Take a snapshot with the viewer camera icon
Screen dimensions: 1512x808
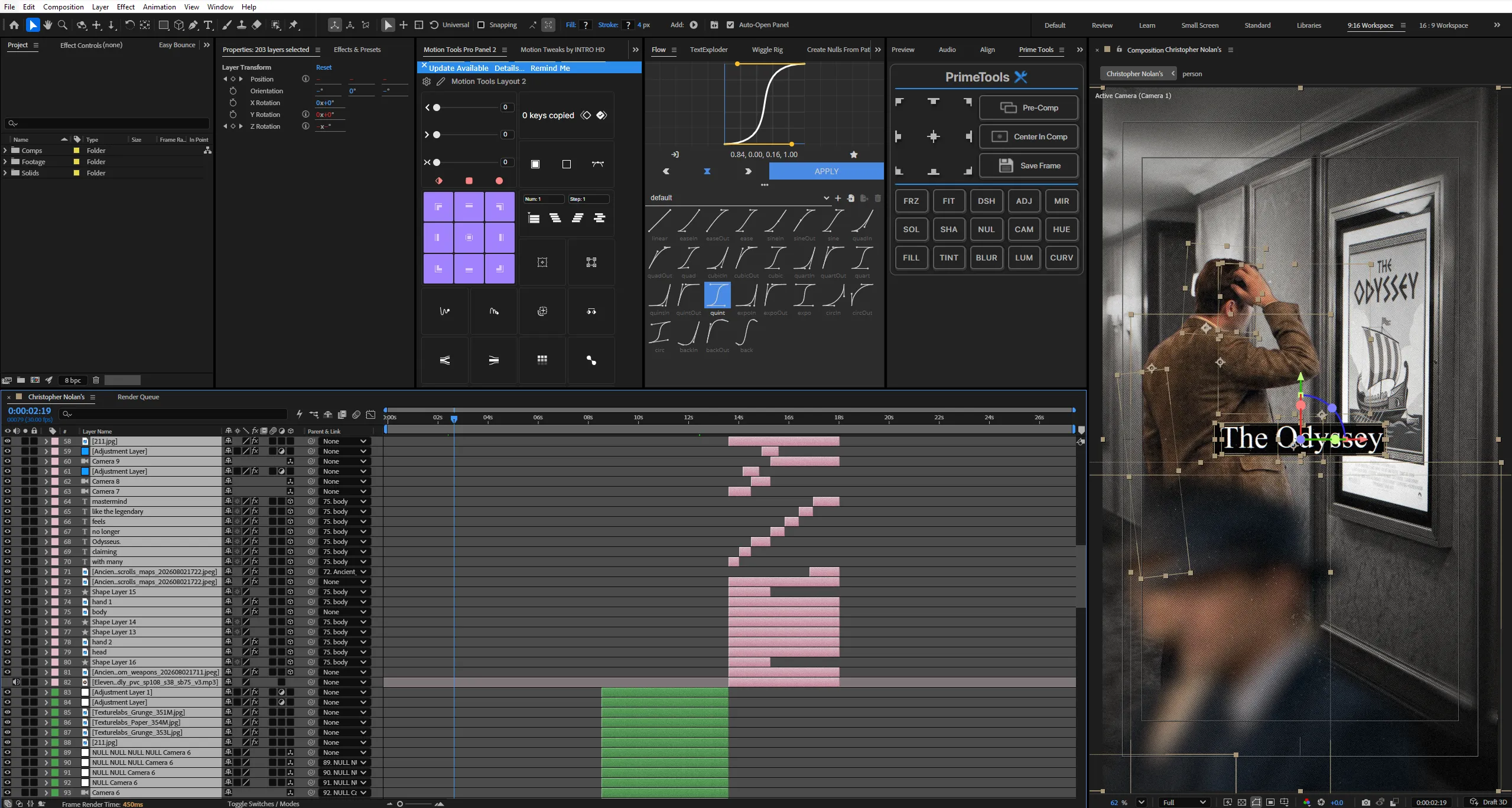click(x=1365, y=802)
